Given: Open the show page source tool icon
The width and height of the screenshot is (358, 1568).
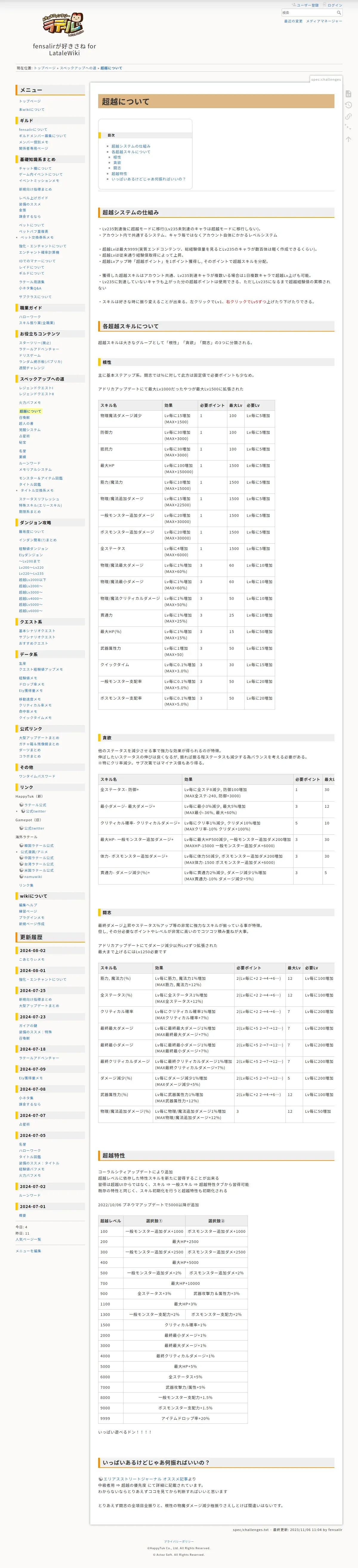Looking at the screenshot, I should pyautogui.click(x=348, y=94).
